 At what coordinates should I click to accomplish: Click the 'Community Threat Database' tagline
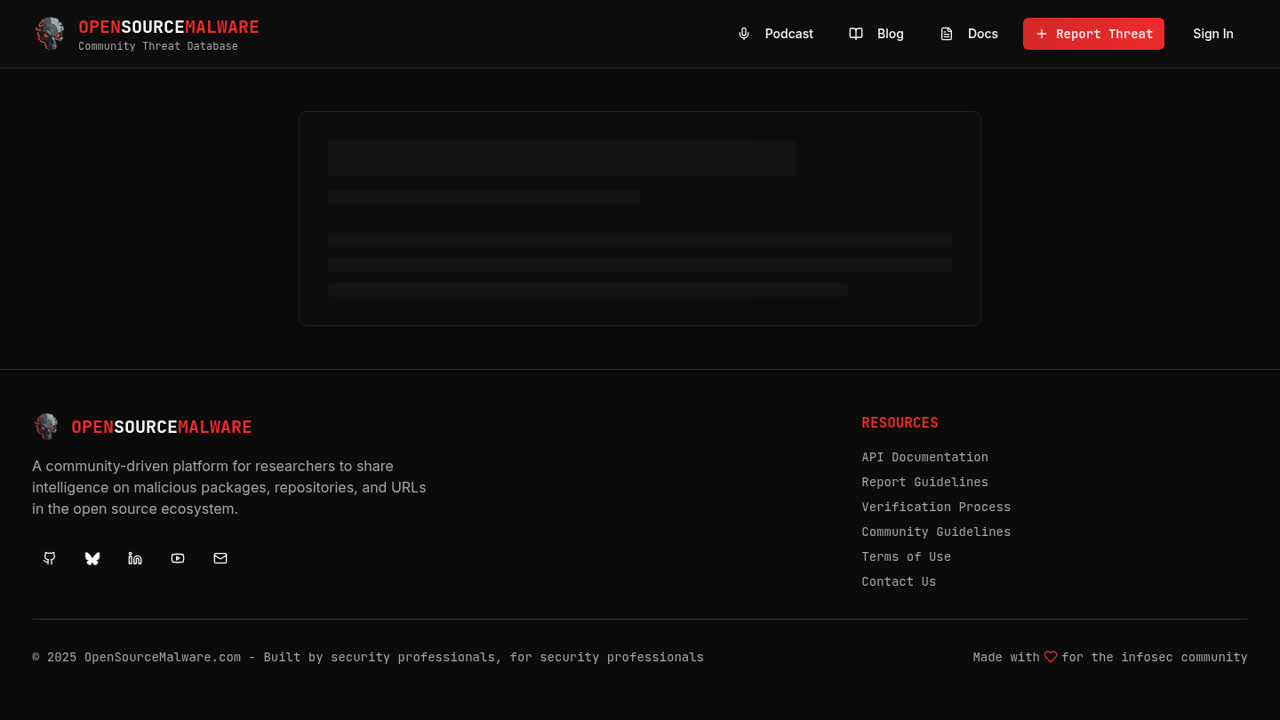click(158, 46)
